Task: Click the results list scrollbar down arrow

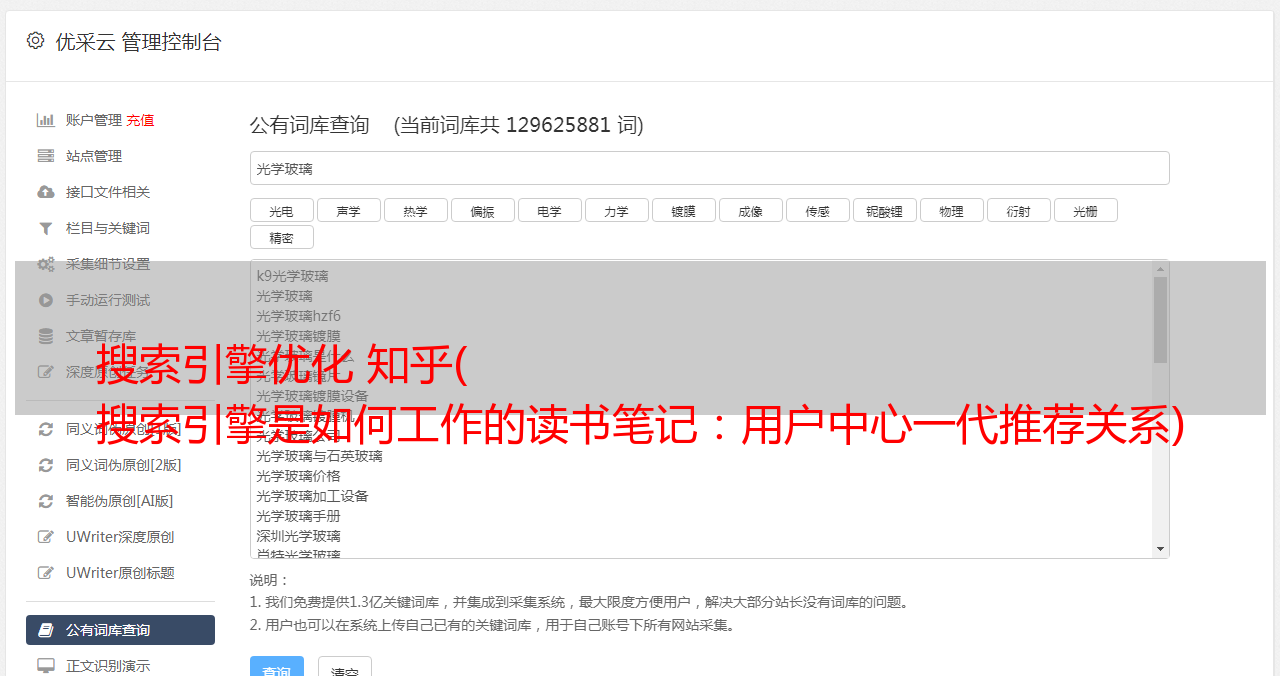Action: (1160, 549)
